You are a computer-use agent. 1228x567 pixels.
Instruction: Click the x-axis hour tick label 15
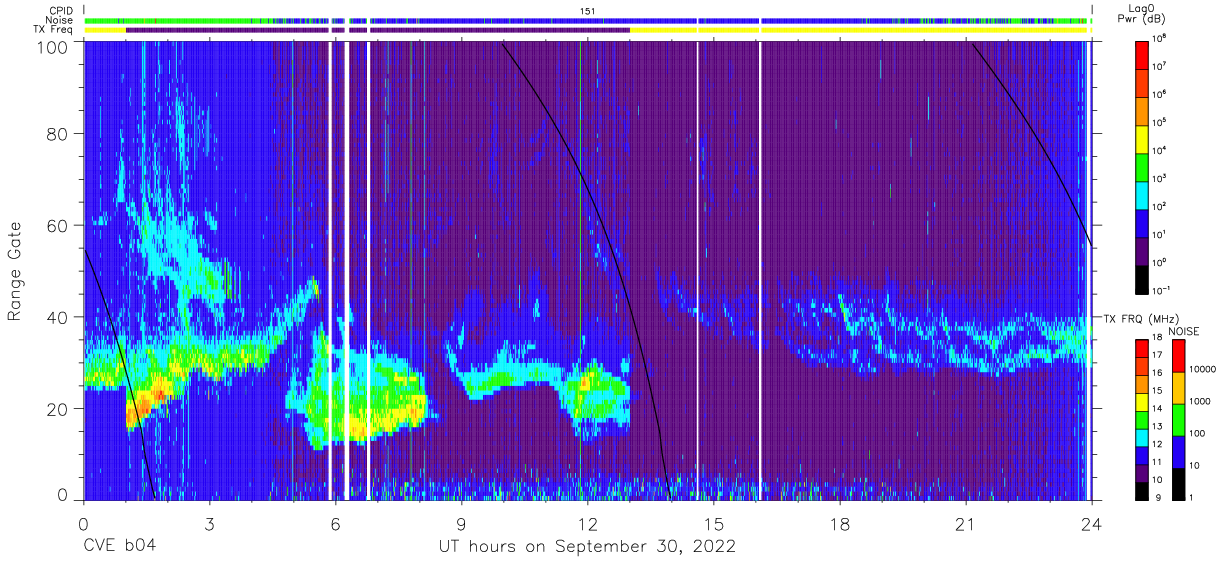[715, 523]
